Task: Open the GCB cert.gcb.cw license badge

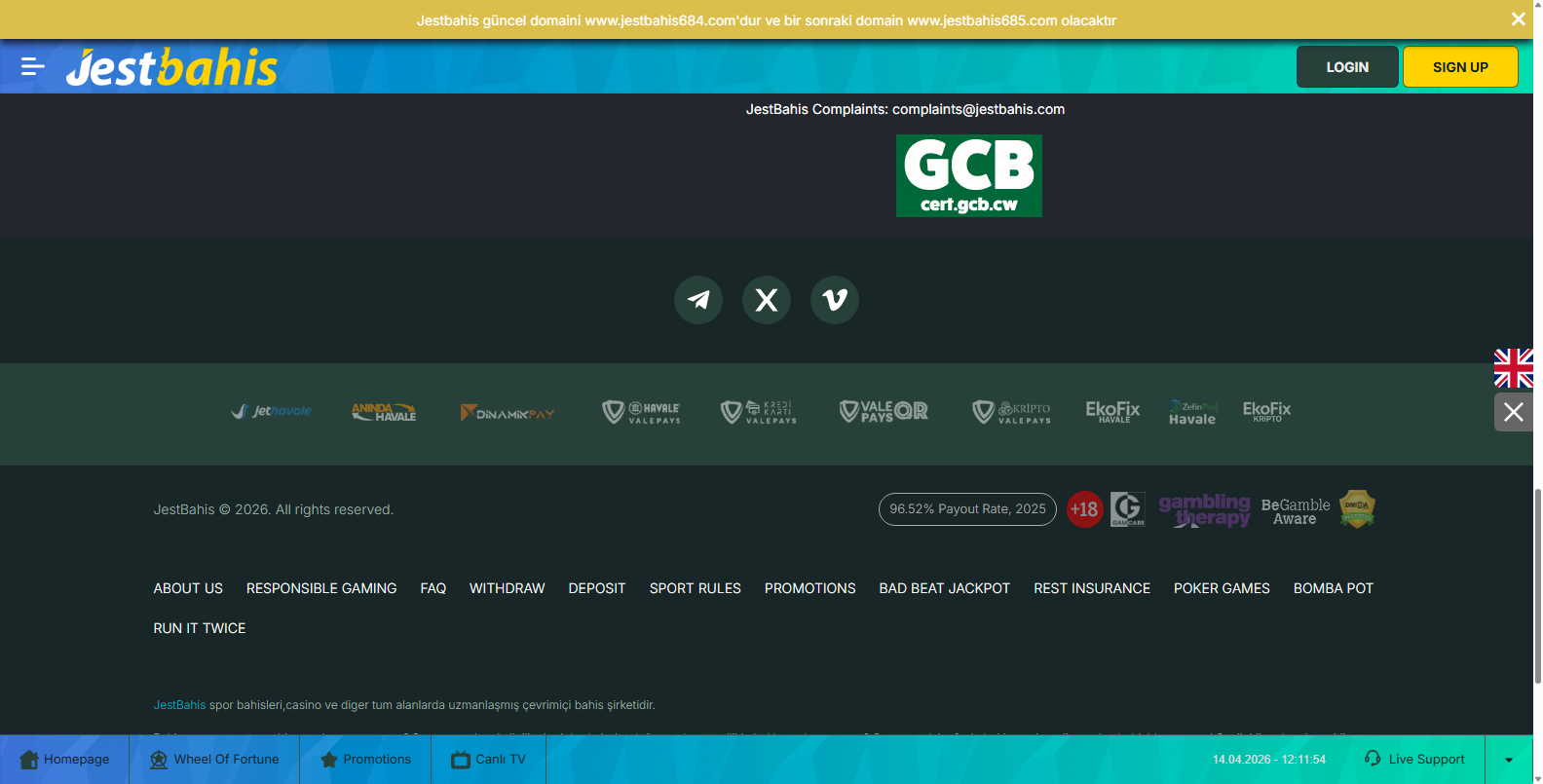Action: [x=969, y=175]
